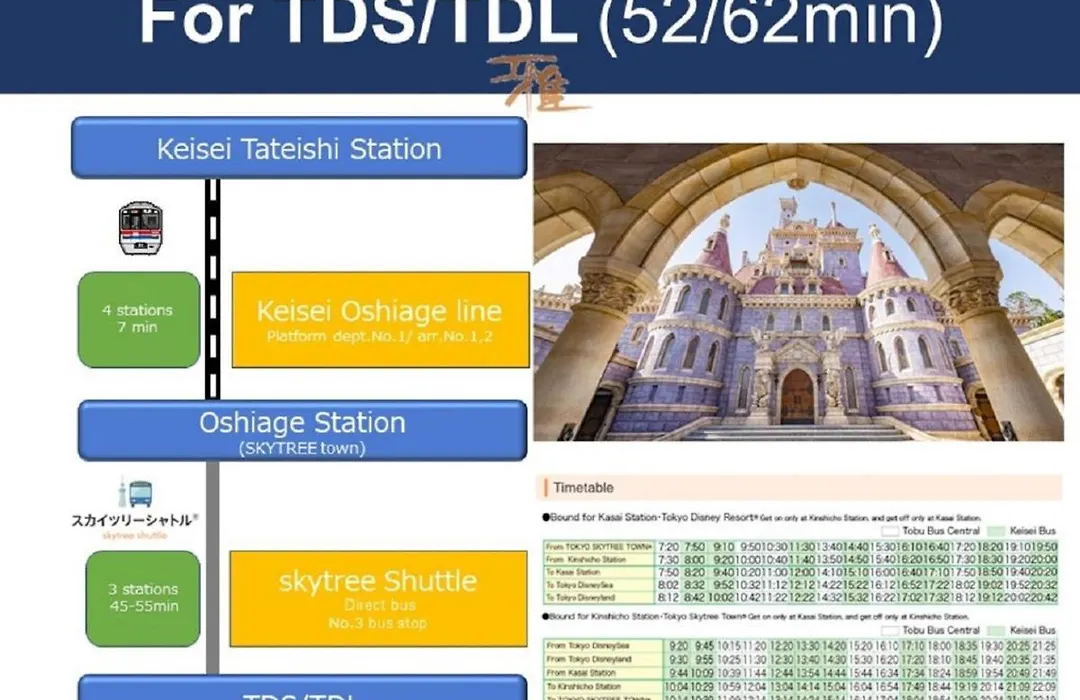Select the 'From TOKYO SKYTREE TOWN' timetable row label

599,547
